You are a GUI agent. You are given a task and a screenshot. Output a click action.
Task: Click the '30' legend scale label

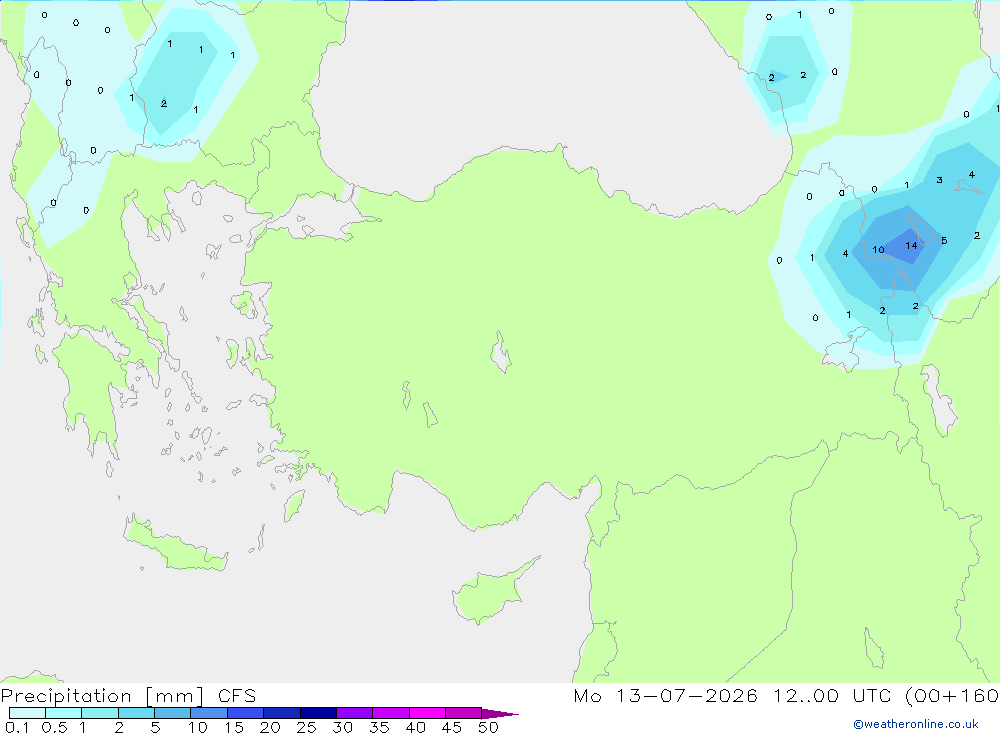(x=342, y=727)
